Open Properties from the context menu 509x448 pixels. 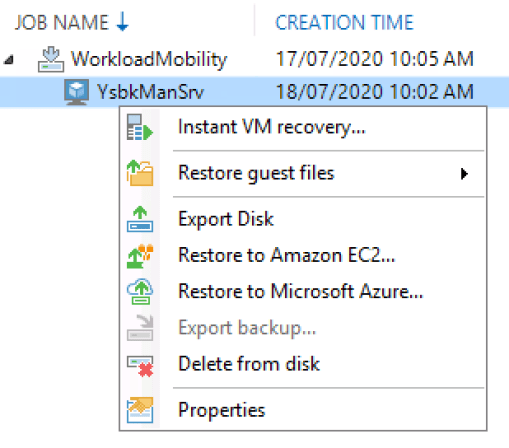coord(222,410)
